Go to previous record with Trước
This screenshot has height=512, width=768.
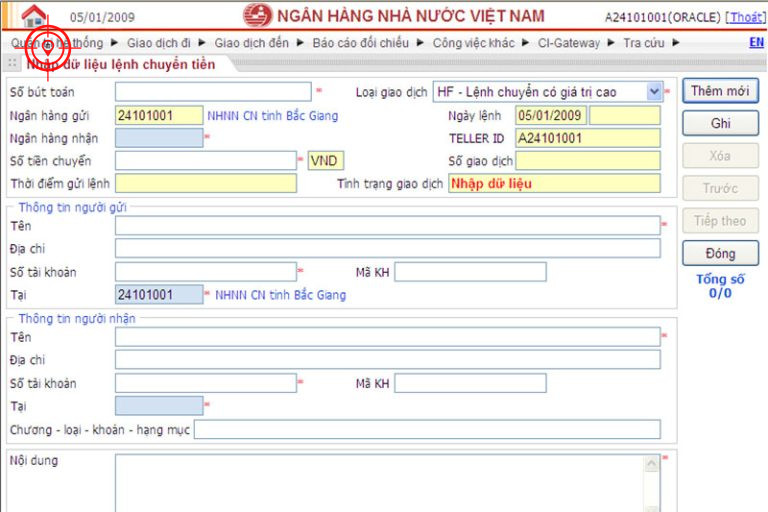point(720,188)
